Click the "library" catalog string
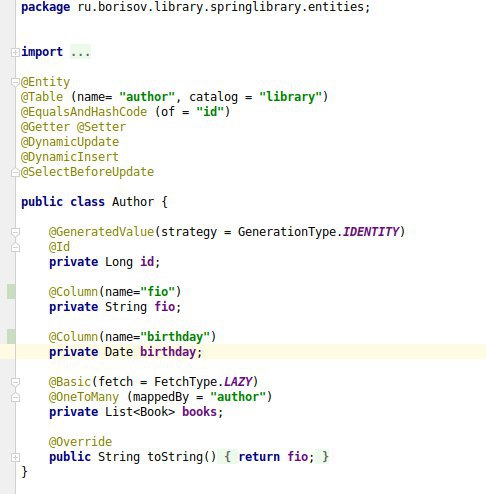 pyautogui.click(x=290, y=97)
